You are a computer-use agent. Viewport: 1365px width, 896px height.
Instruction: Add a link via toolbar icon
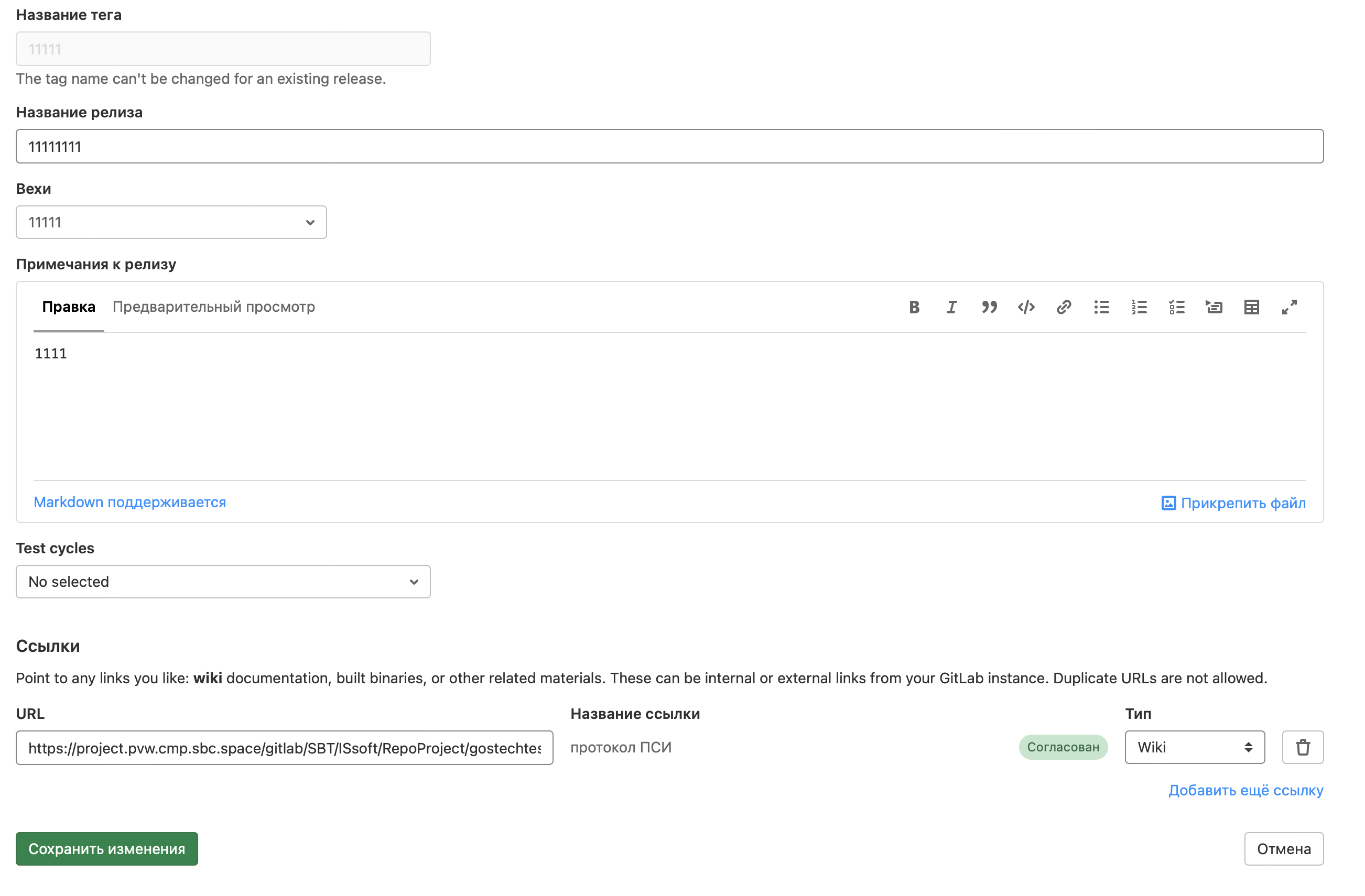(1064, 307)
